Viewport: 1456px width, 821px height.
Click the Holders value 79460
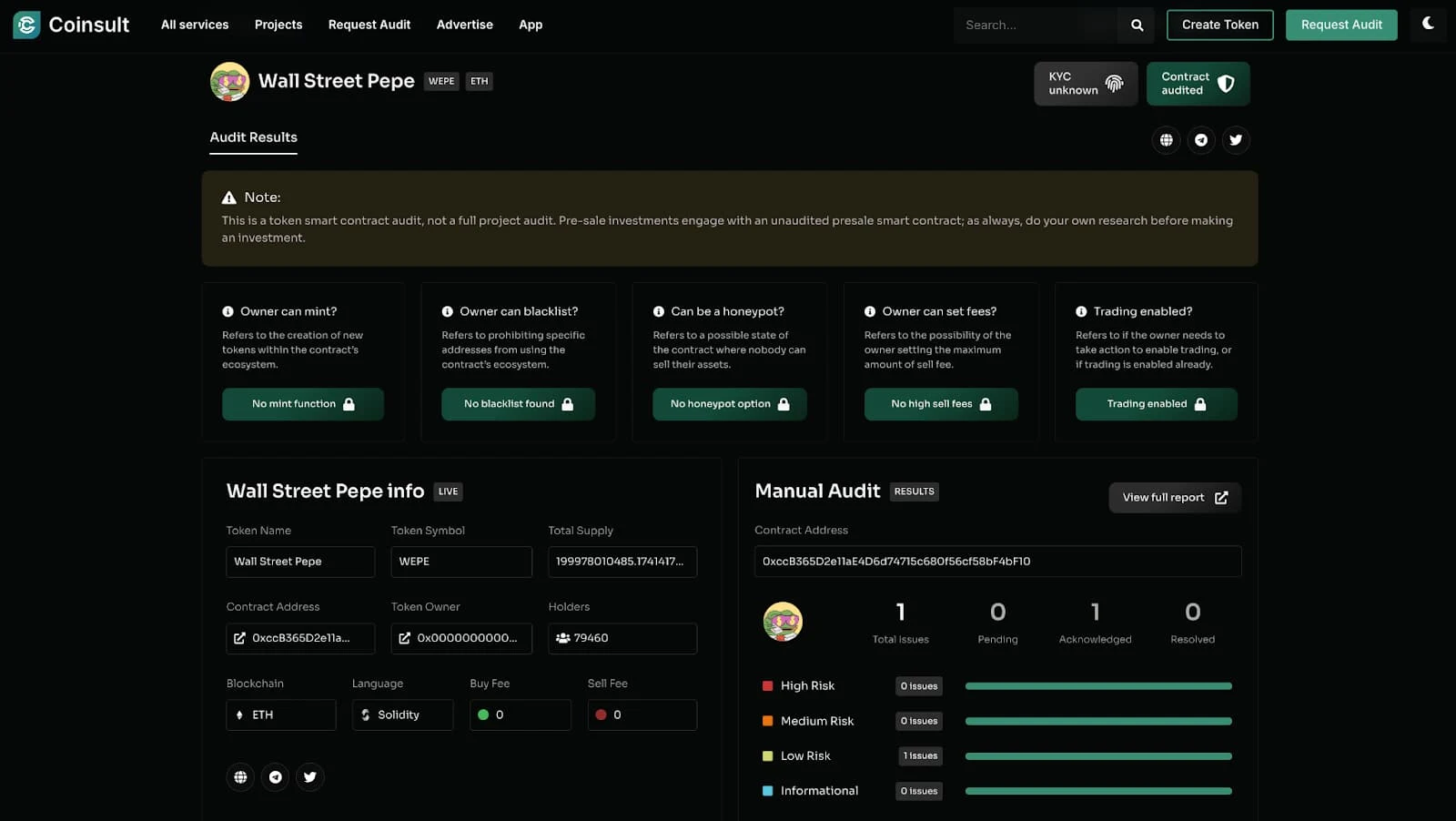[591, 639]
